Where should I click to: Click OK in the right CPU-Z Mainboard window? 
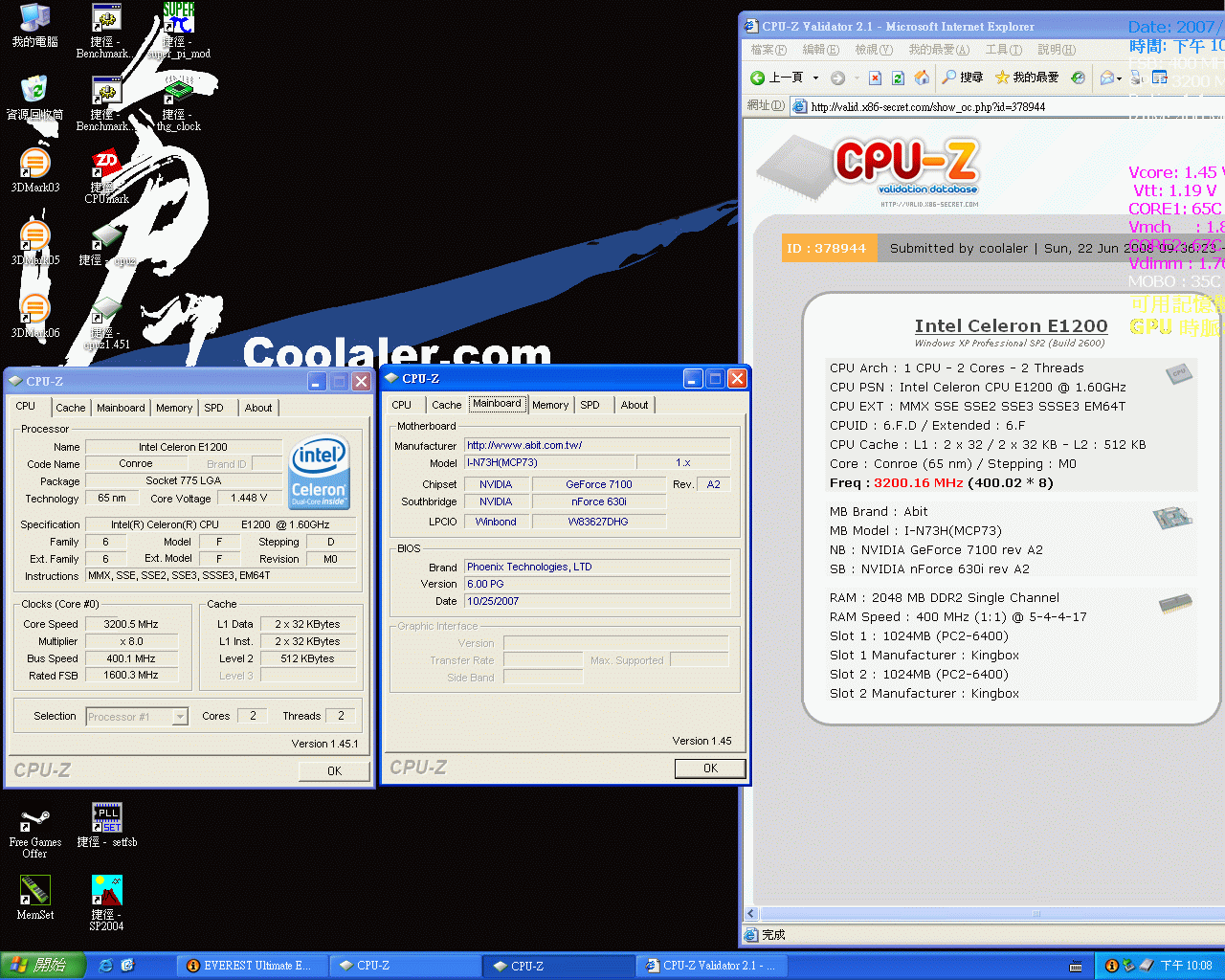(x=710, y=768)
